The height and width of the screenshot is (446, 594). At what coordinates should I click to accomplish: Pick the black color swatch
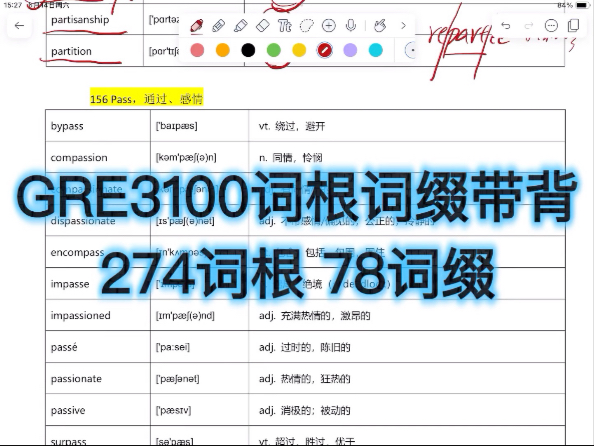tap(248, 50)
